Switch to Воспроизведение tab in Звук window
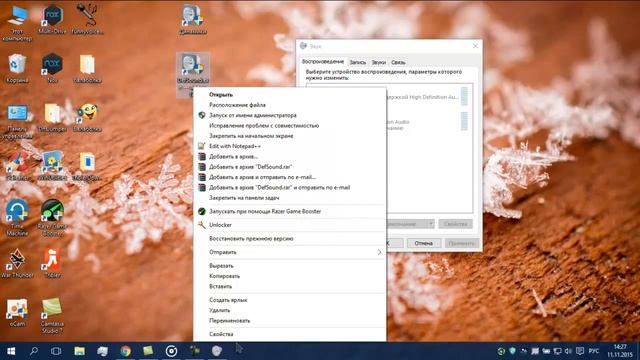Viewport: 640px width, 360px height. (x=323, y=62)
